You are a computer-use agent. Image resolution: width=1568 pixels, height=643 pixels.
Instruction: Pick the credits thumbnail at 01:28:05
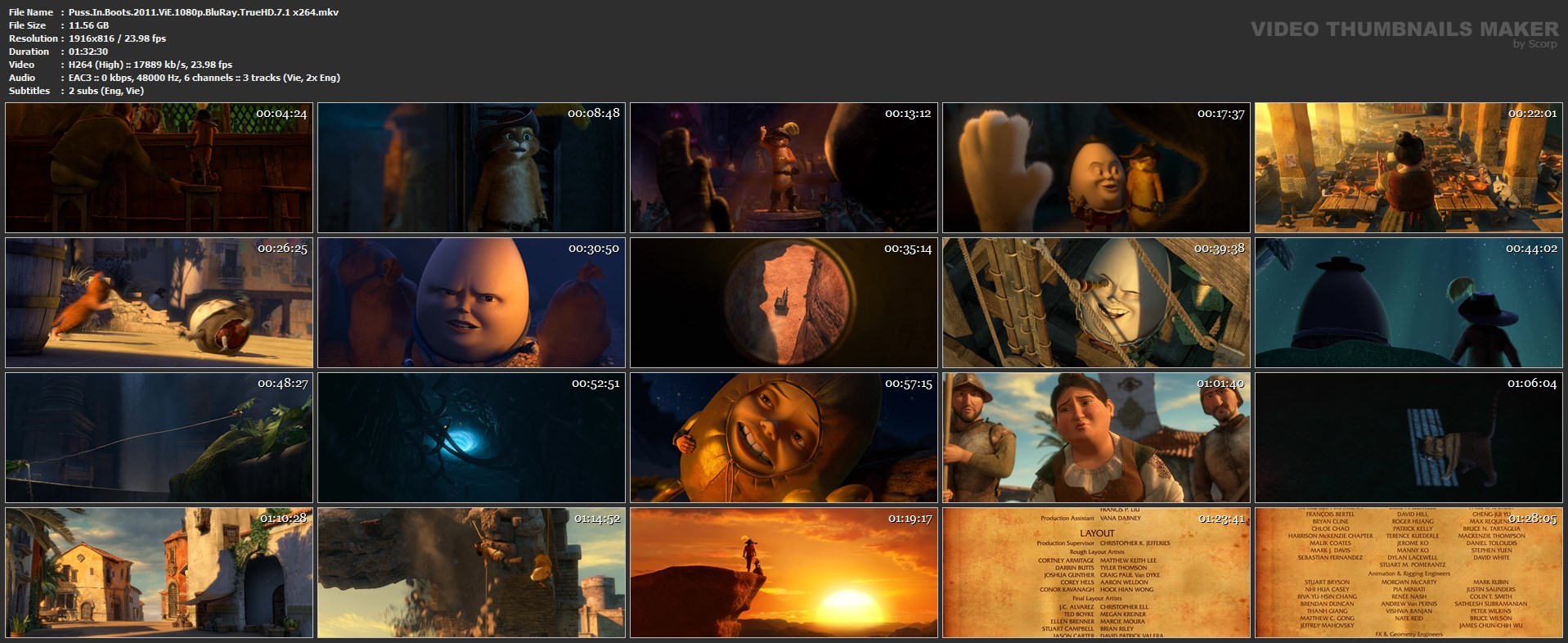pos(1409,573)
